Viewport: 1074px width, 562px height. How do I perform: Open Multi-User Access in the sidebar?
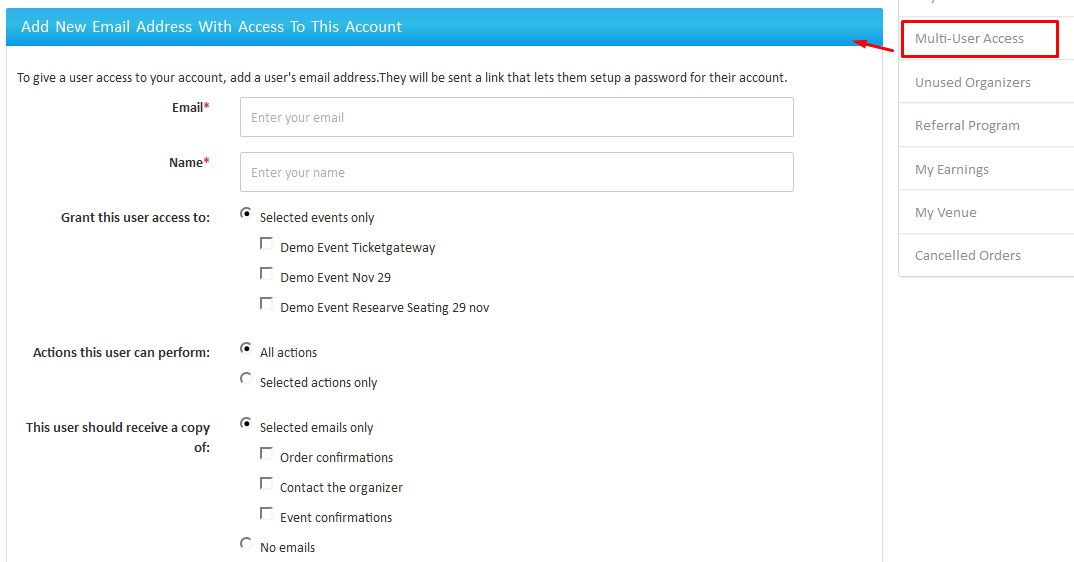coord(969,39)
